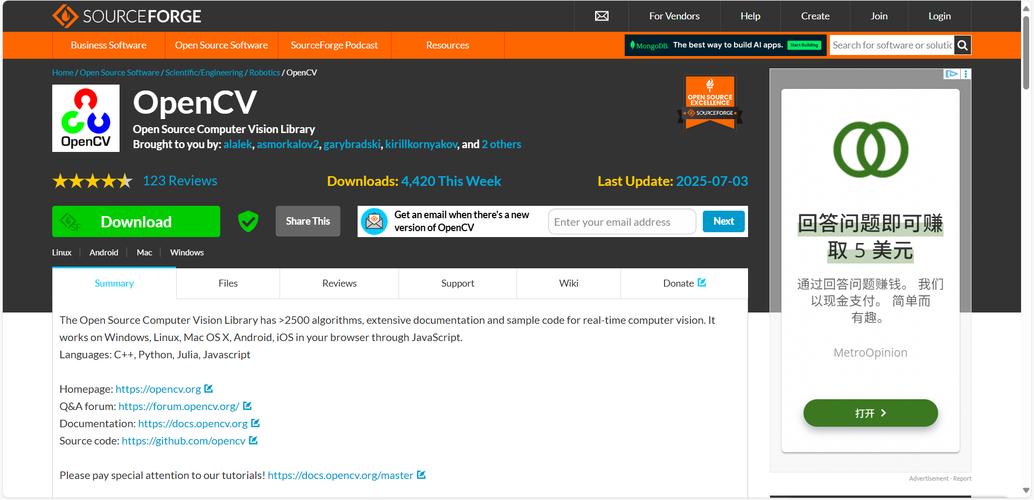This screenshot has height=500, width=1034.
Task: Open the 123 Reviews link
Action: 180,181
